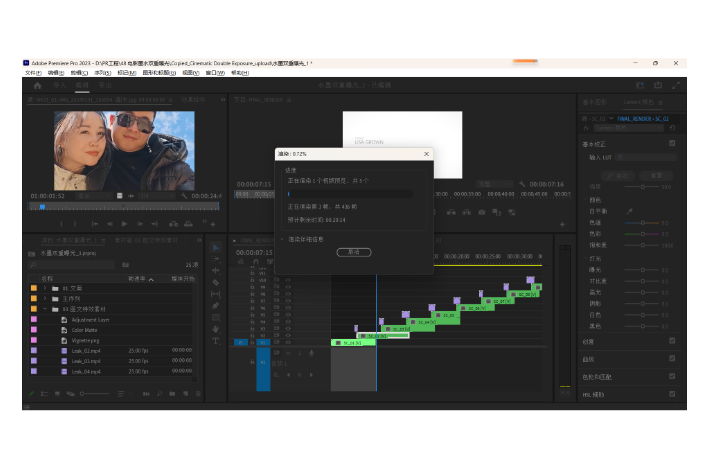The image size is (720, 450).
Task: Collapse the 03 图文特效素材 bin
Action: click(45, 309)
